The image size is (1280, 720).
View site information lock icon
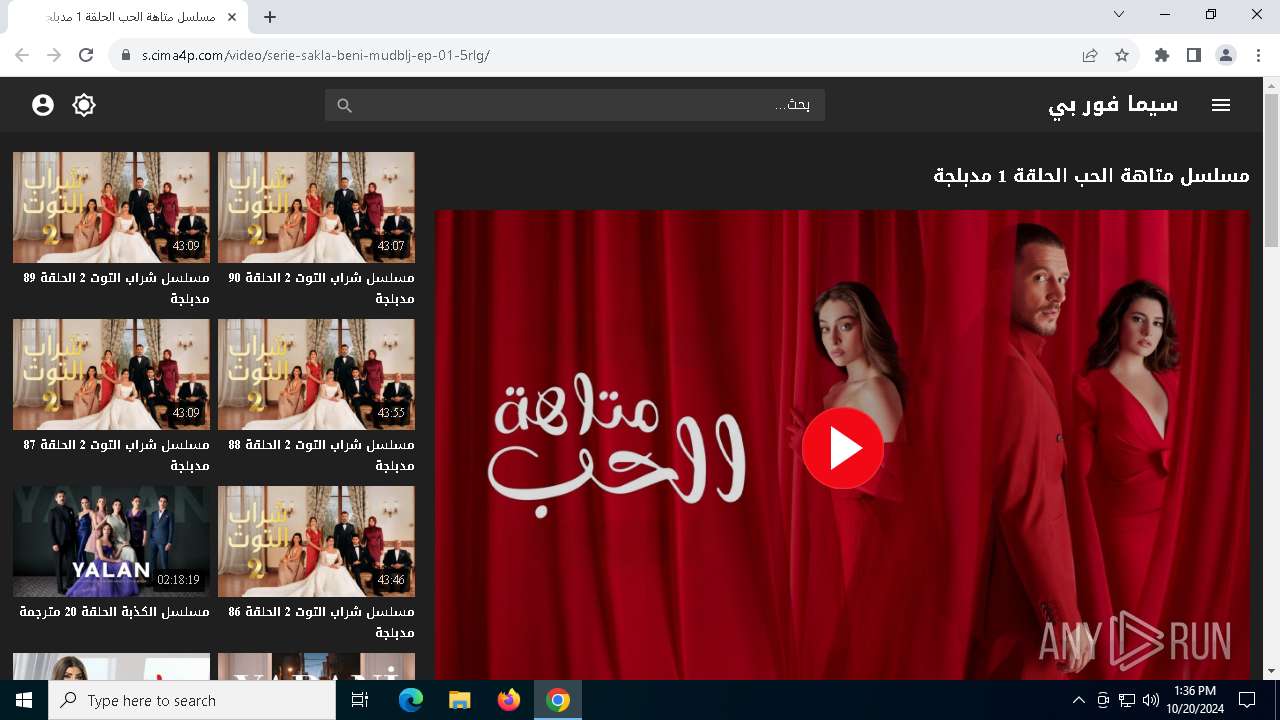coord(126,56)
